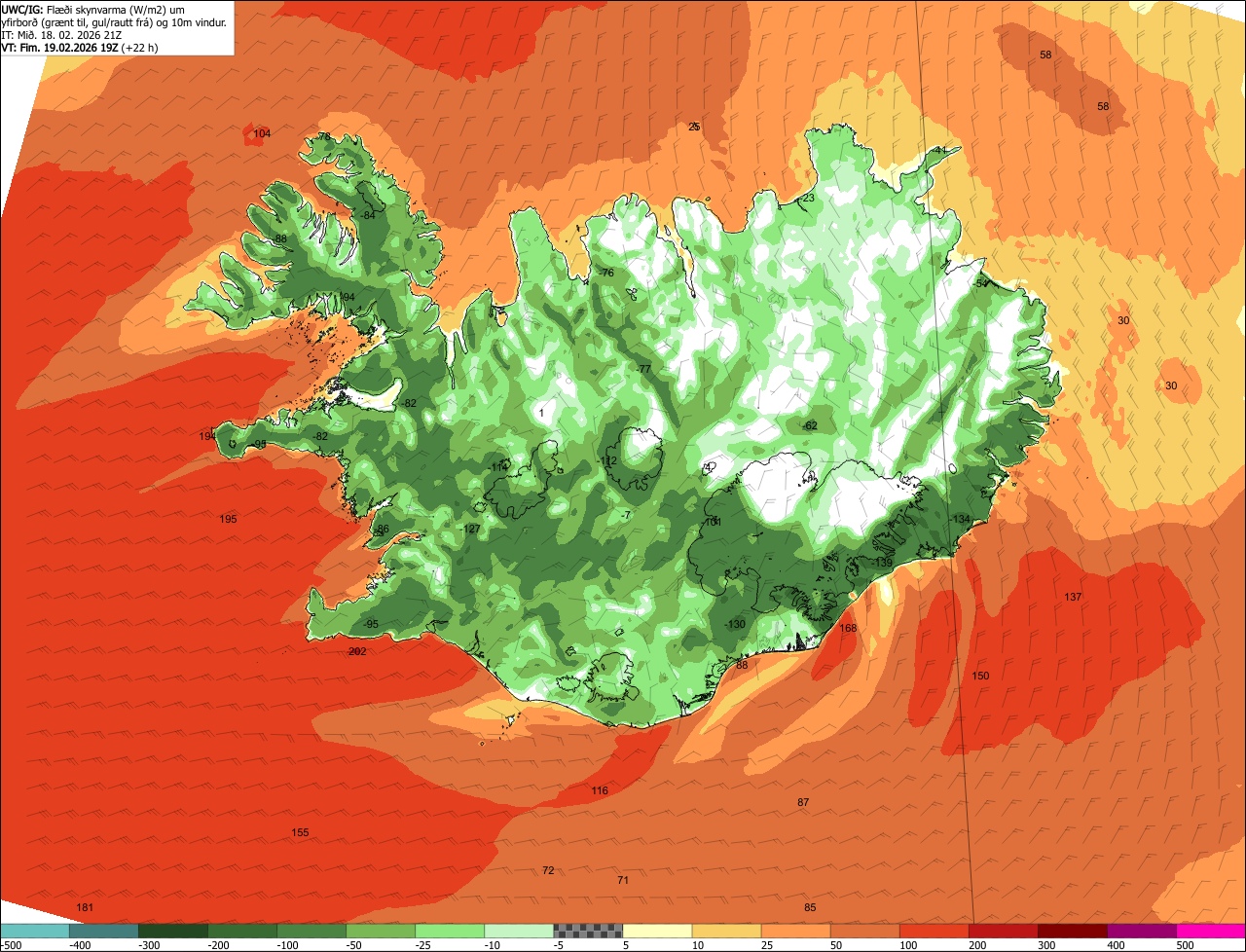Click the map value 195

pos(228,519)
